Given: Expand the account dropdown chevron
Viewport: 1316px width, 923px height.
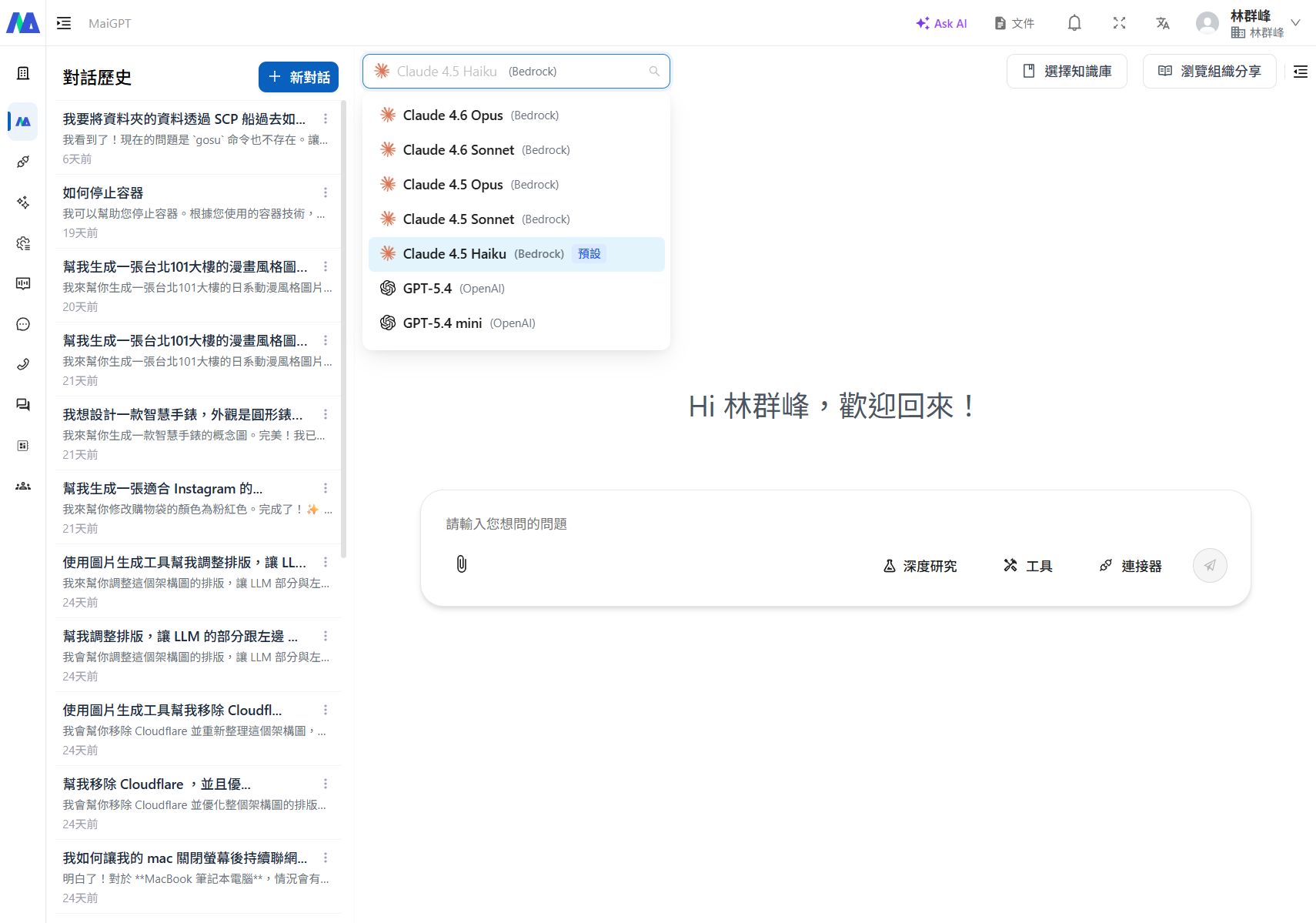Looking at the screenshot, I should click(1296, 22).
